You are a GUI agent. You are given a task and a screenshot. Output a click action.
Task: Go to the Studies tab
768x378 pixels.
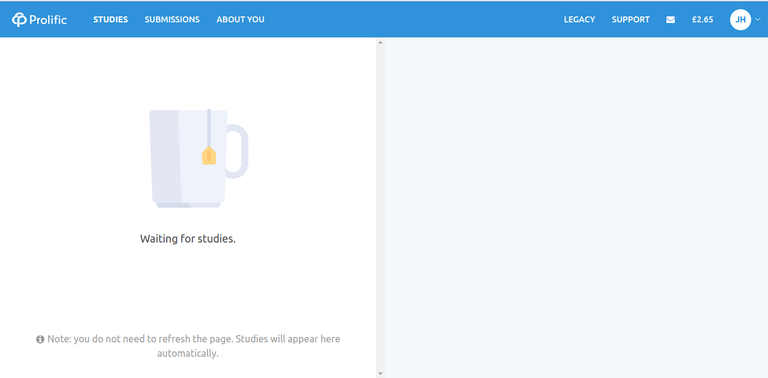(111, 20)
